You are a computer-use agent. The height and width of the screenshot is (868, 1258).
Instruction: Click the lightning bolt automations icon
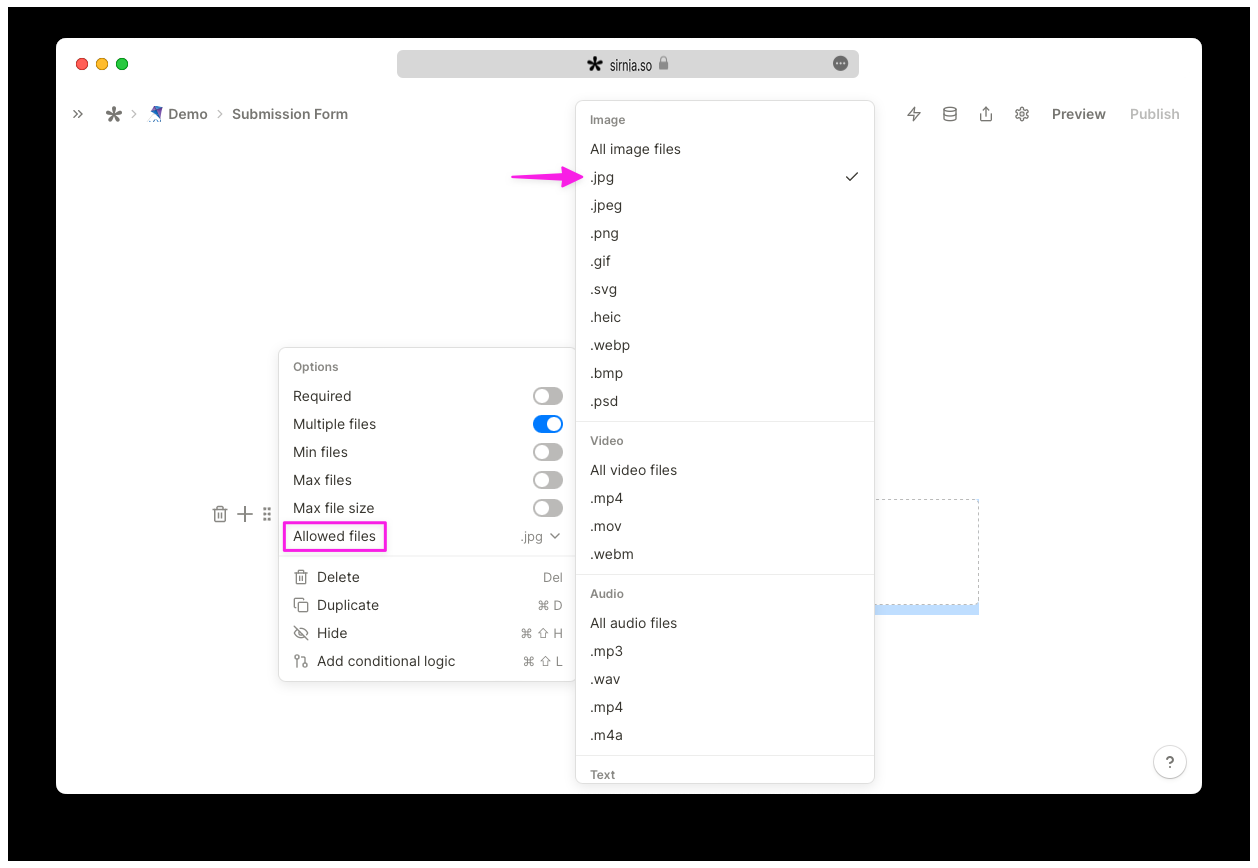[x=914, y=114]
